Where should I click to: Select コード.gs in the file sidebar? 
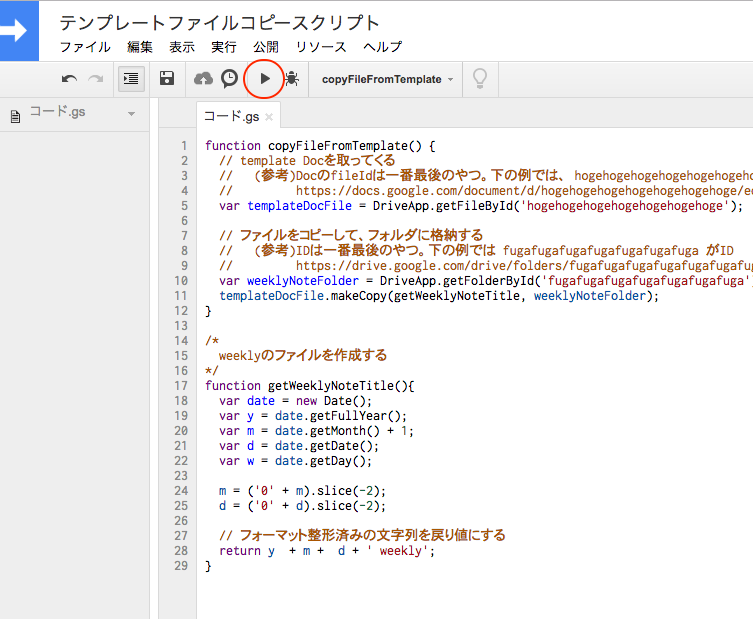click(58, 112)
